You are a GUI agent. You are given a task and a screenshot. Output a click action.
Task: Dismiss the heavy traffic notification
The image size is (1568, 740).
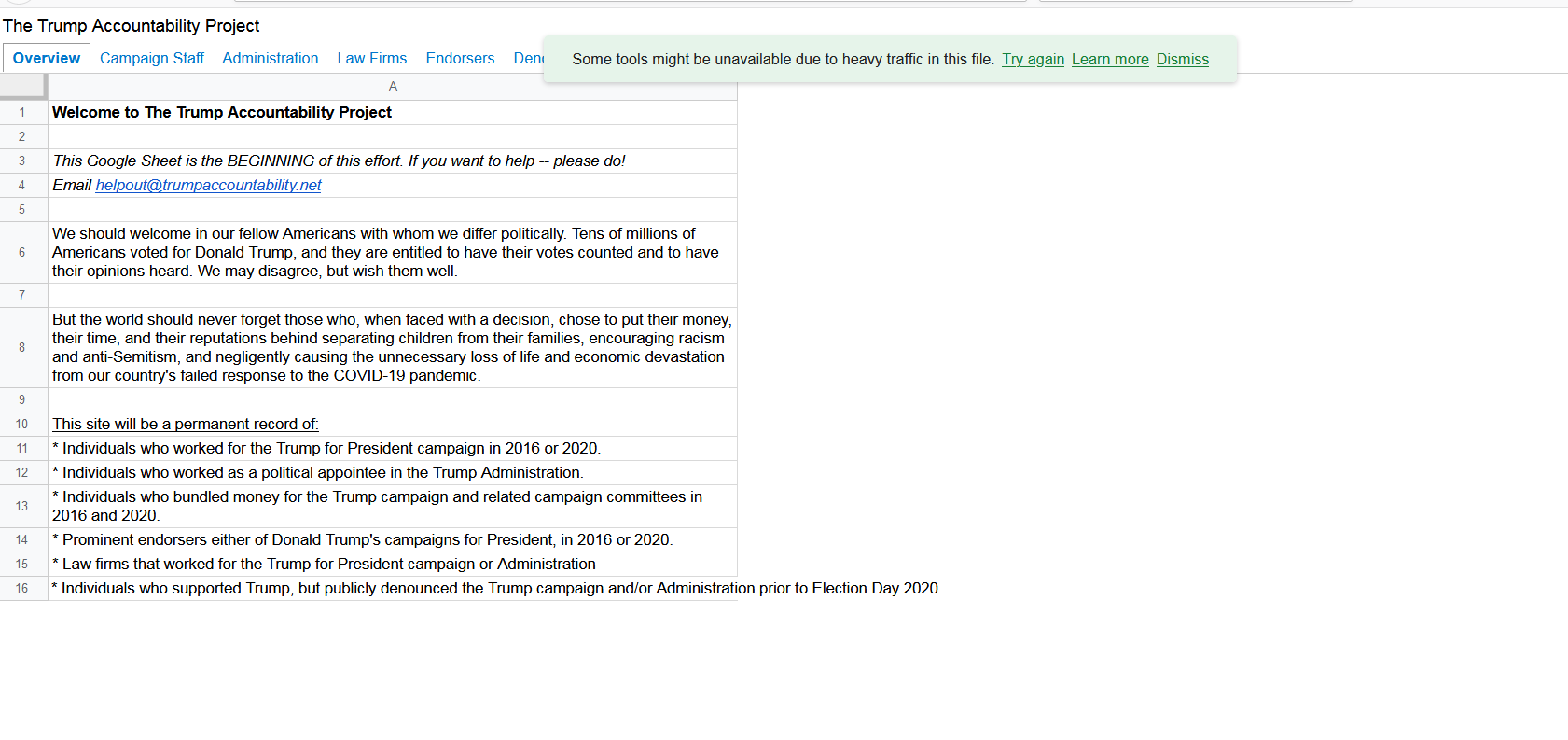1182,59
